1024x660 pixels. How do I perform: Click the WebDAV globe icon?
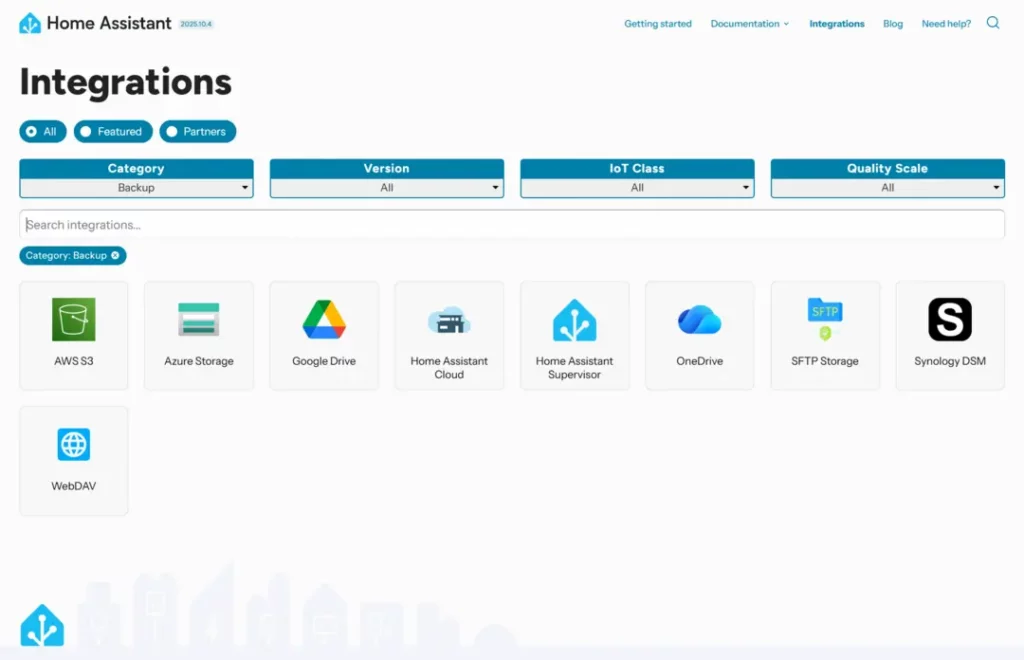tap(74, 445)
